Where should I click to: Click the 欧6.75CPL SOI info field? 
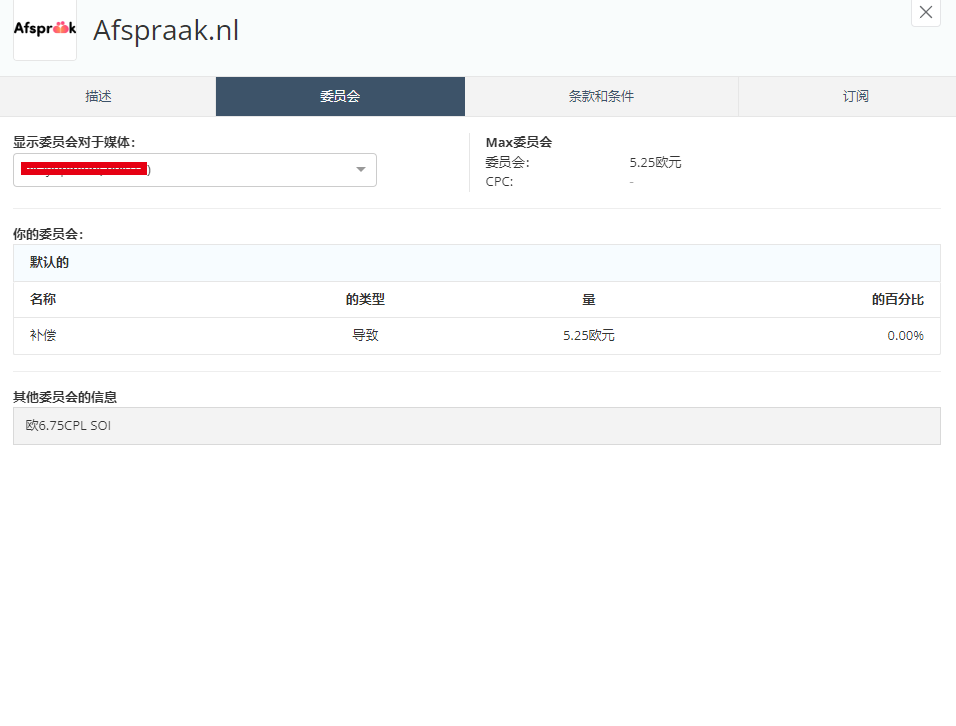click(x=477, y=426)
